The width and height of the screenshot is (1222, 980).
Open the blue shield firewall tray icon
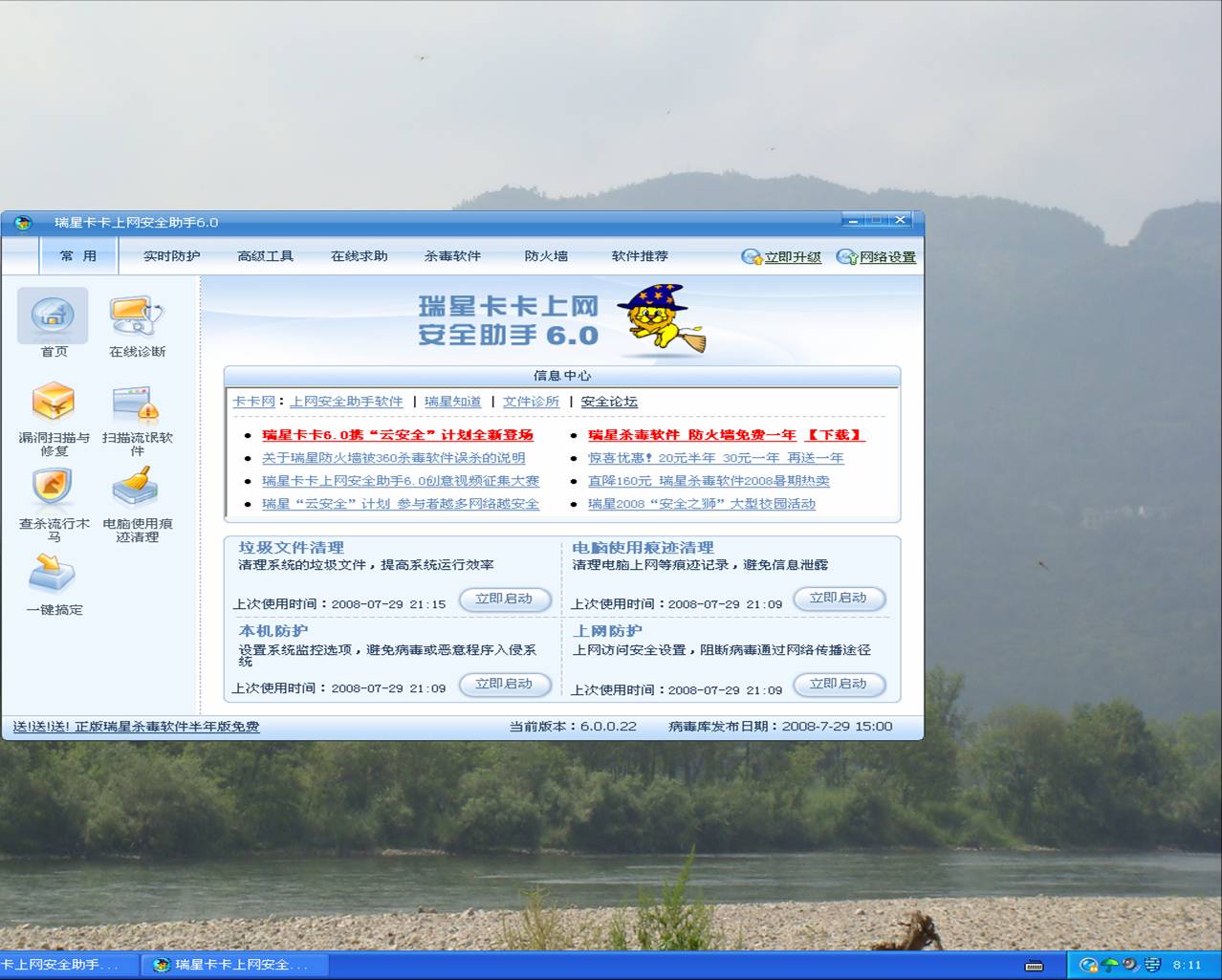pyautogui.click(x=1153, y=965)
